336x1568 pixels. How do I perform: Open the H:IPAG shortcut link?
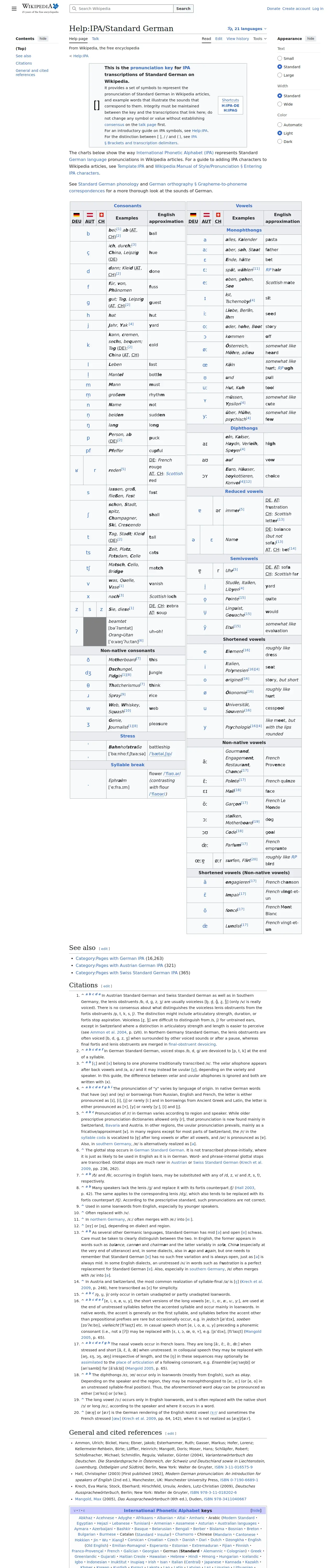(231, 110)
